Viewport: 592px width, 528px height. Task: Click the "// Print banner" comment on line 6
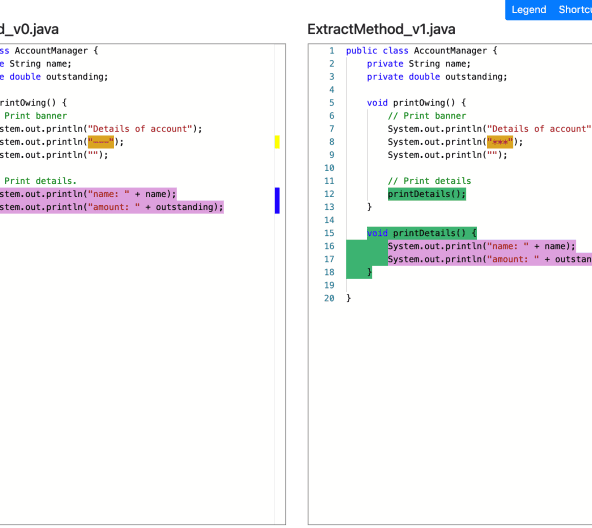pos(427,116)
